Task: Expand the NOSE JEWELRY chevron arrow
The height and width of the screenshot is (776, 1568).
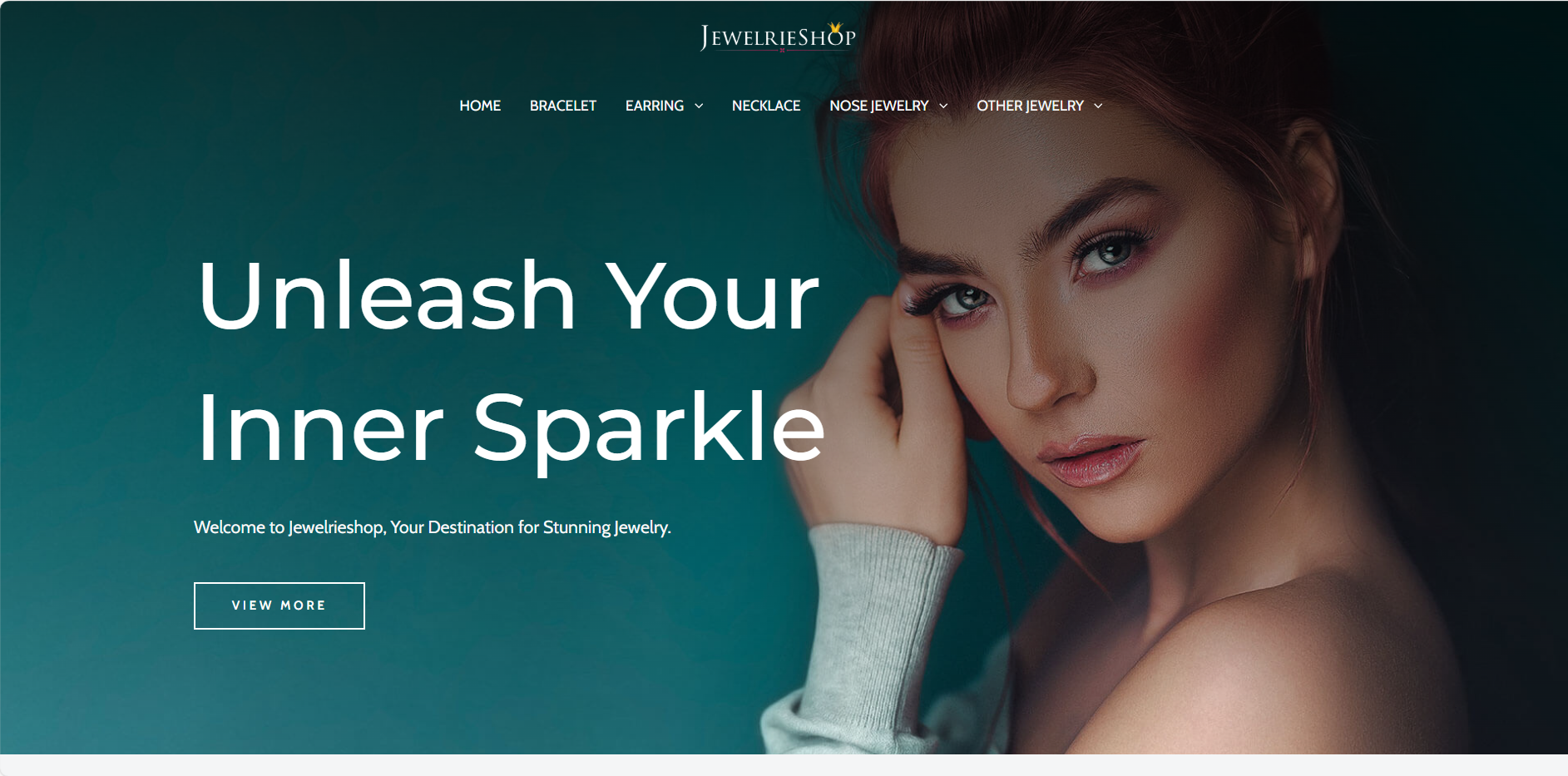Action: 943,106
